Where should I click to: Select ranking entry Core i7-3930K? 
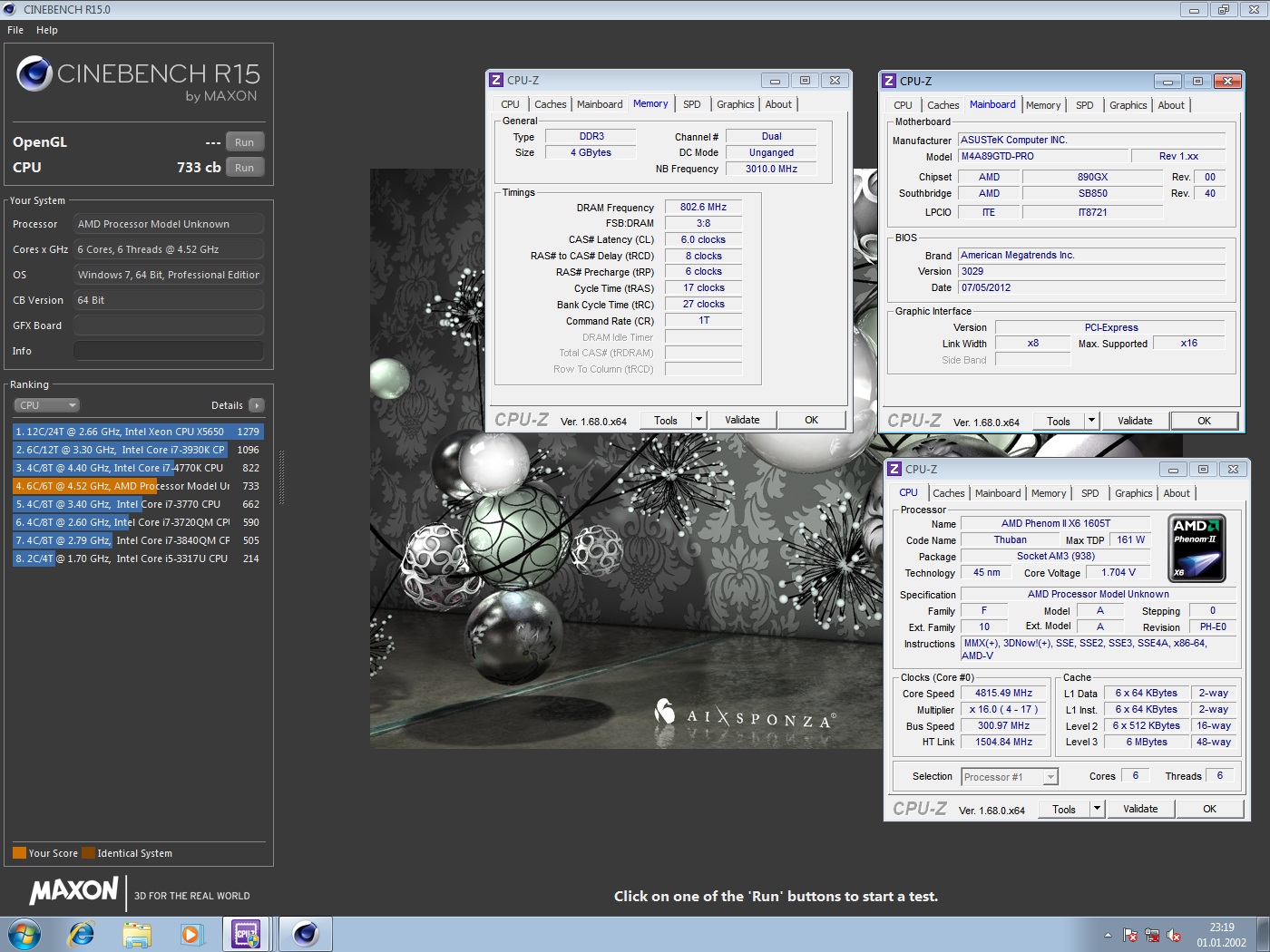pos(138,450)
